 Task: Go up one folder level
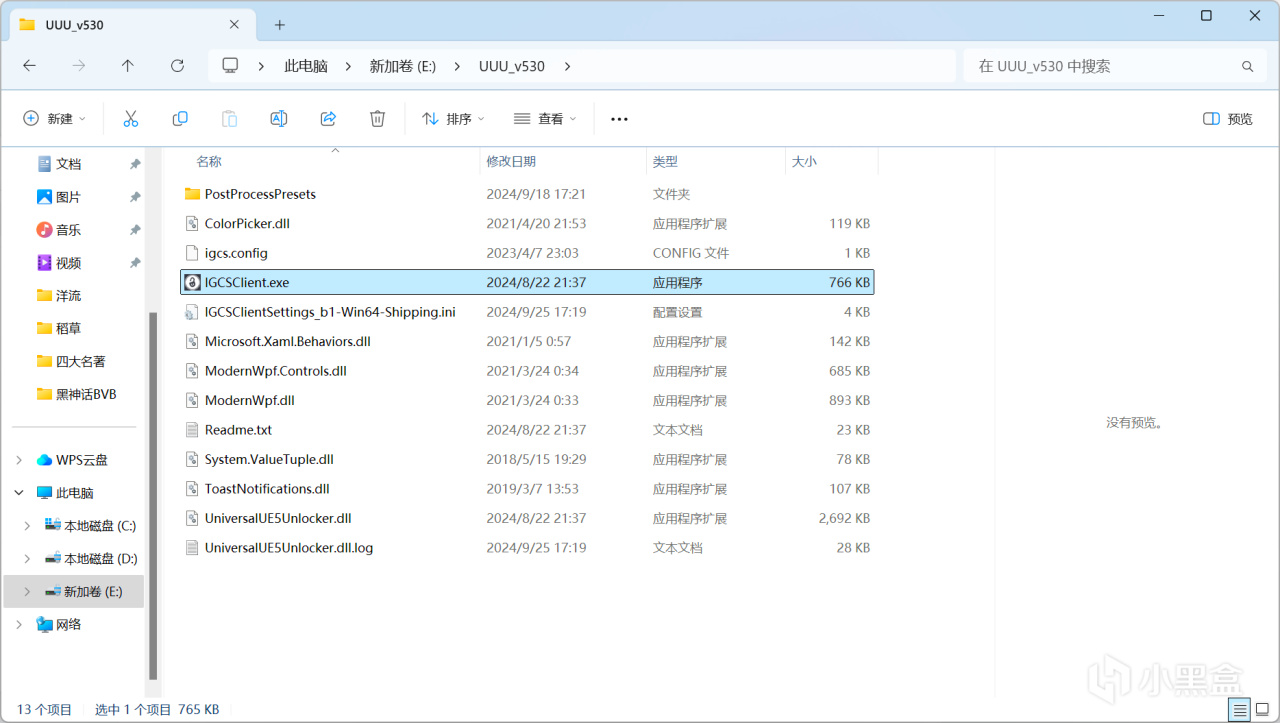pyautogui.click(x=127, y=66)
